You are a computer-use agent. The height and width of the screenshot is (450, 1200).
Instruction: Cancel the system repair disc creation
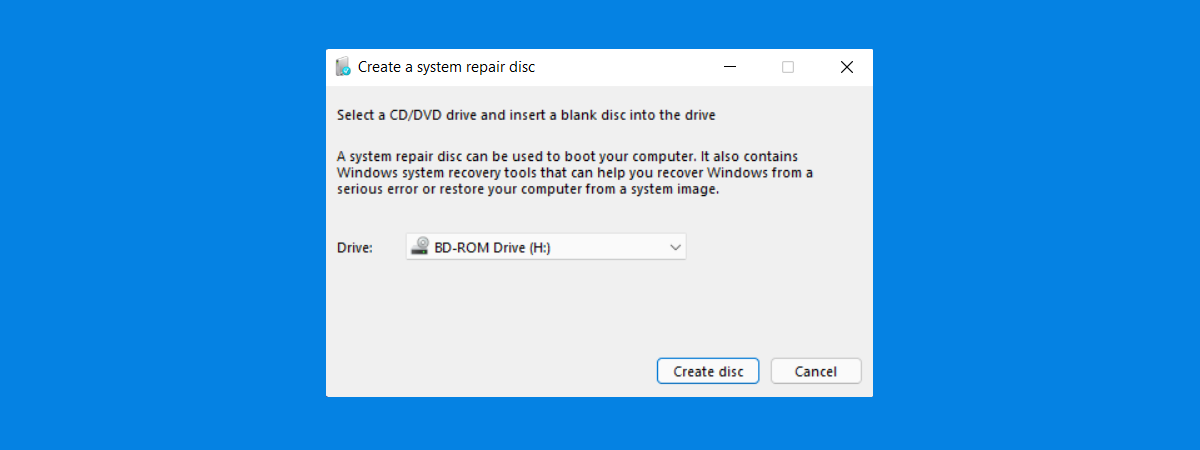click(x=815, y=371)
